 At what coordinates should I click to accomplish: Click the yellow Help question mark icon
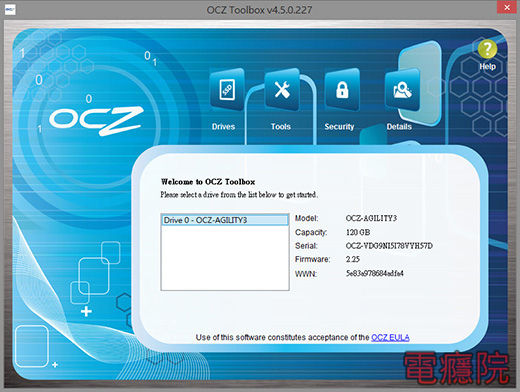(487, 49)
